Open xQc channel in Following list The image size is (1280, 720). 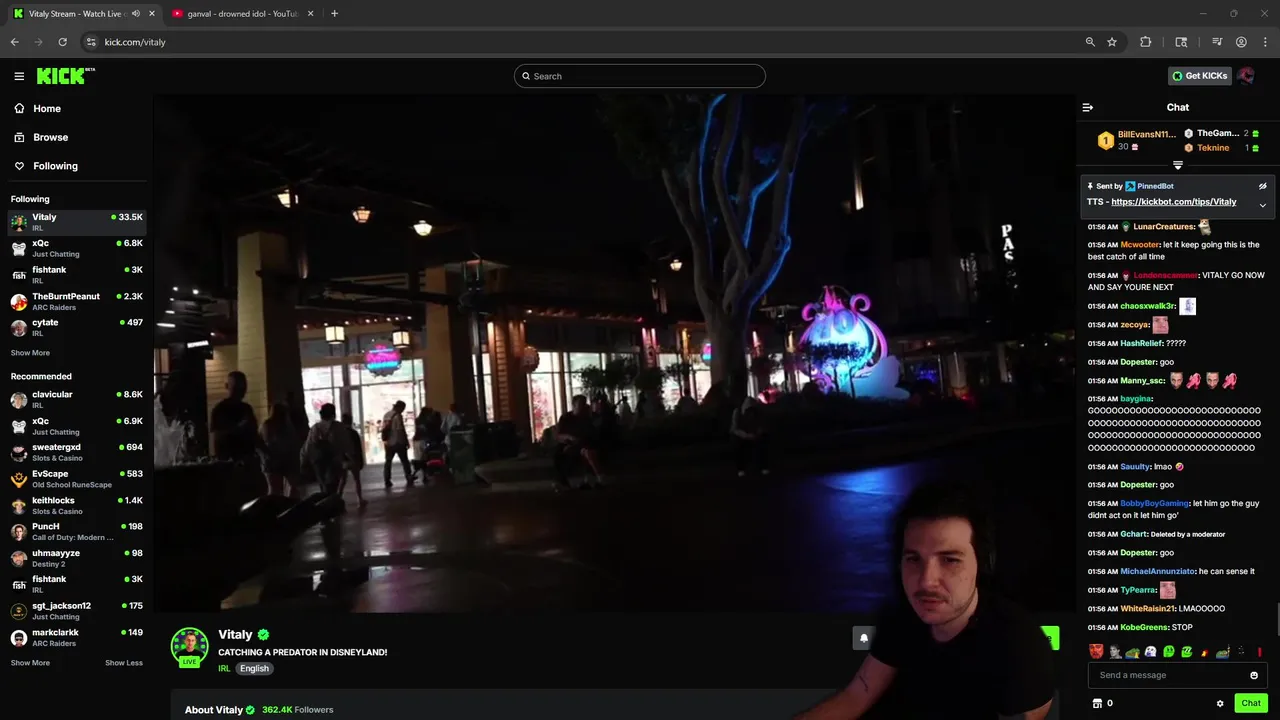pos(78,248)
